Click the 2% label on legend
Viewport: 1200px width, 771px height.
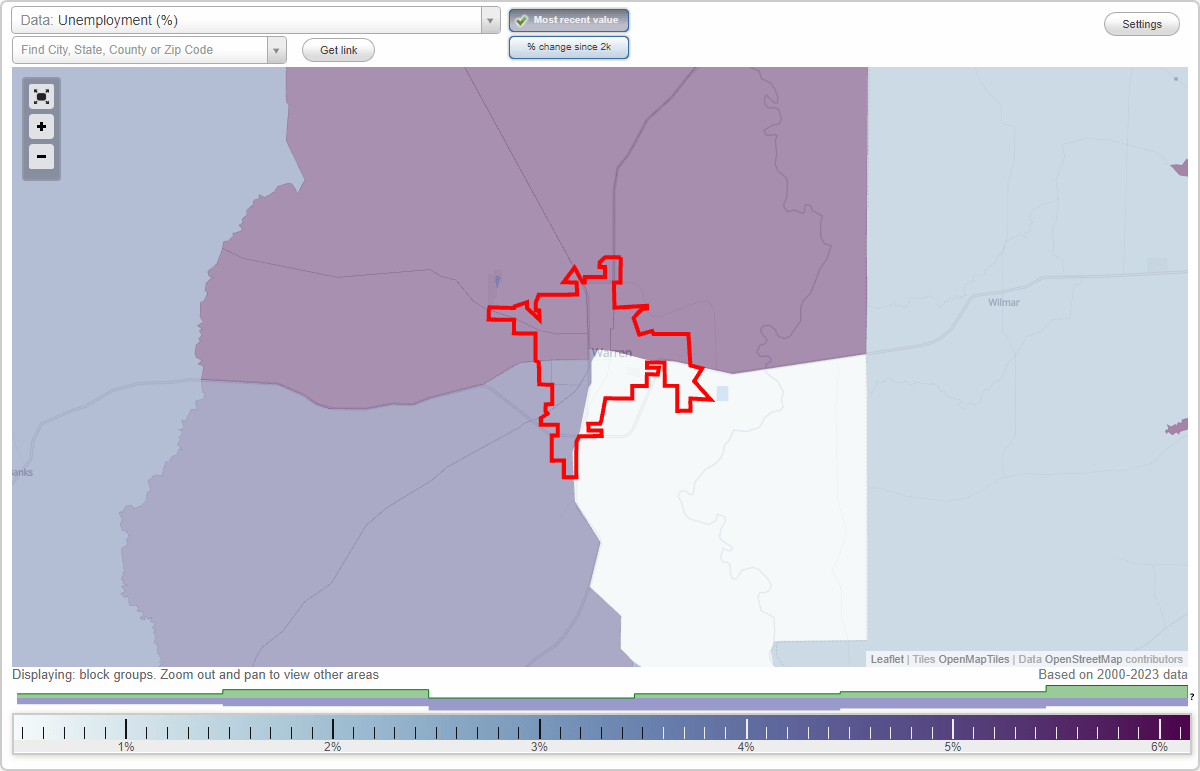[333, 747]
